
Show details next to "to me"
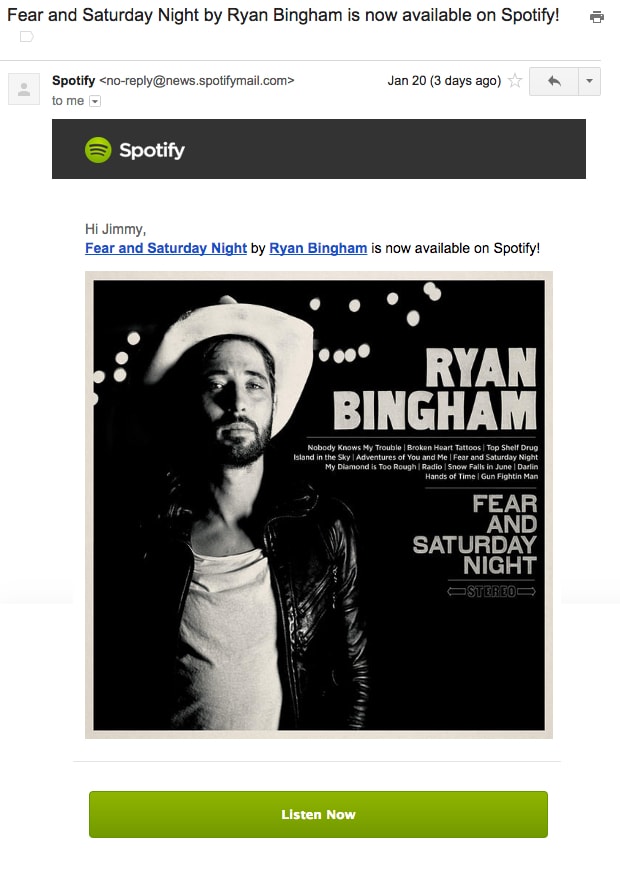tap(95, 101)
